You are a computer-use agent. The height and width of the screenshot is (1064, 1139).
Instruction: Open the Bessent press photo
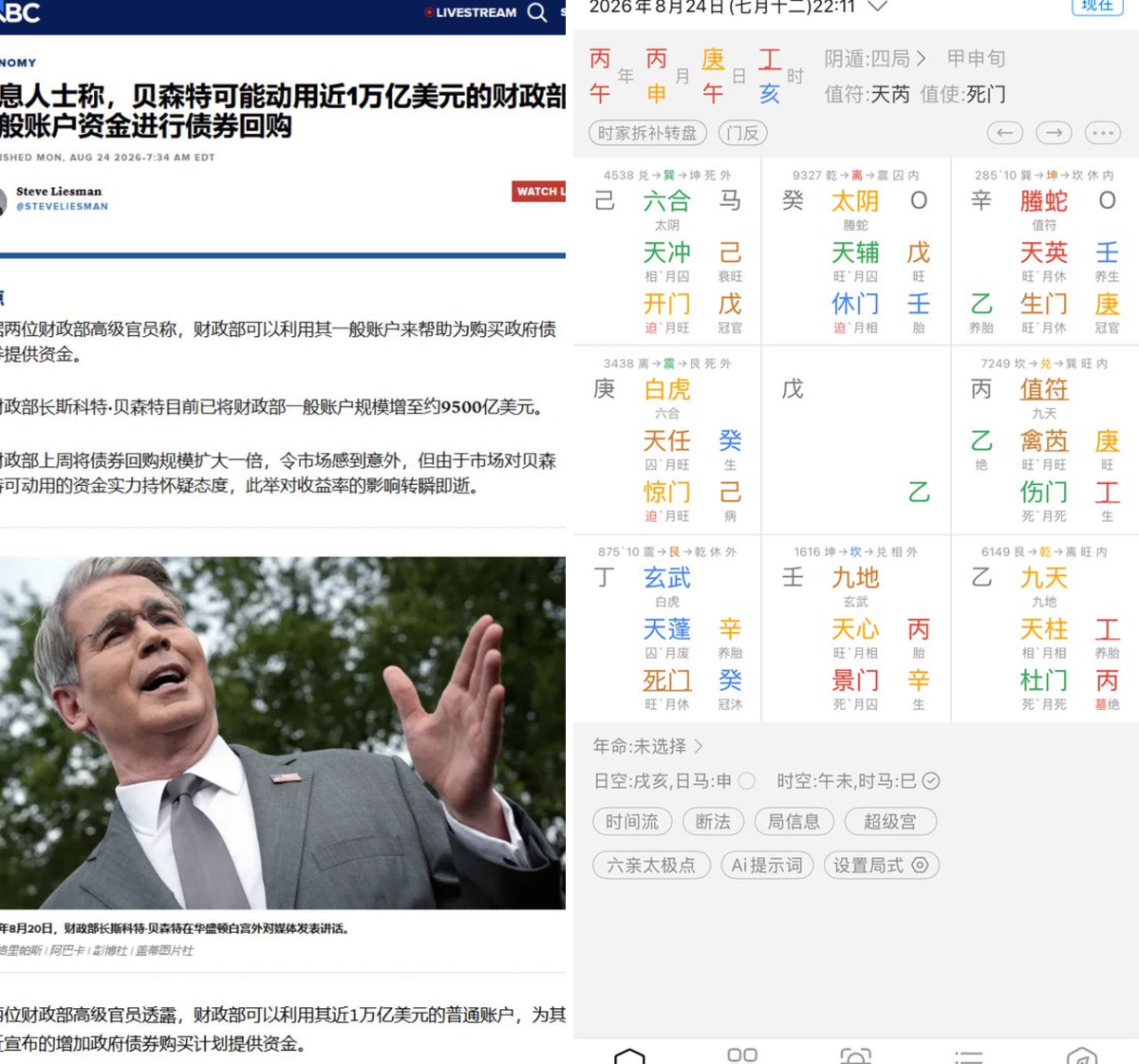[283, 733]
